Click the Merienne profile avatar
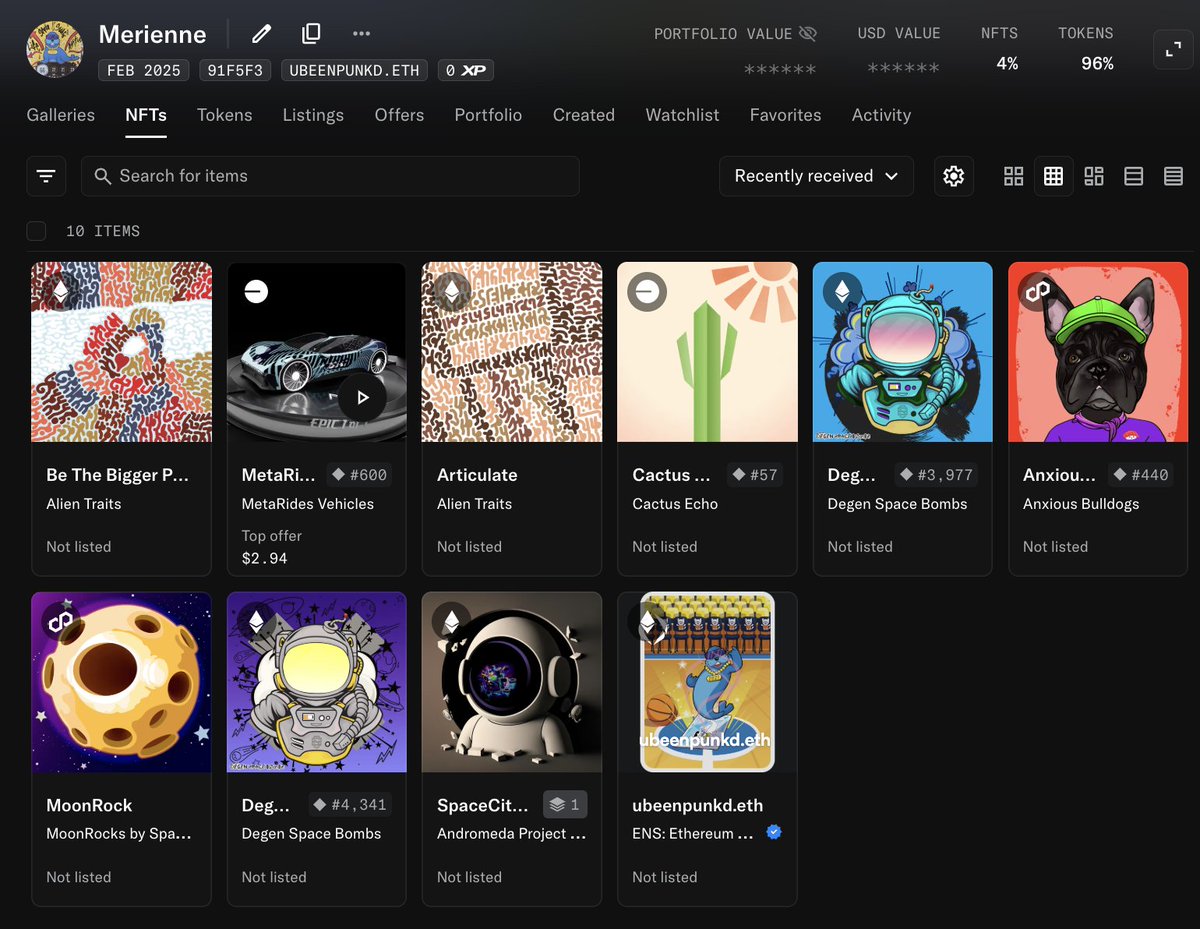This screenshot has width=1200, height=929. pyautogui.click(x=54, y=50)
